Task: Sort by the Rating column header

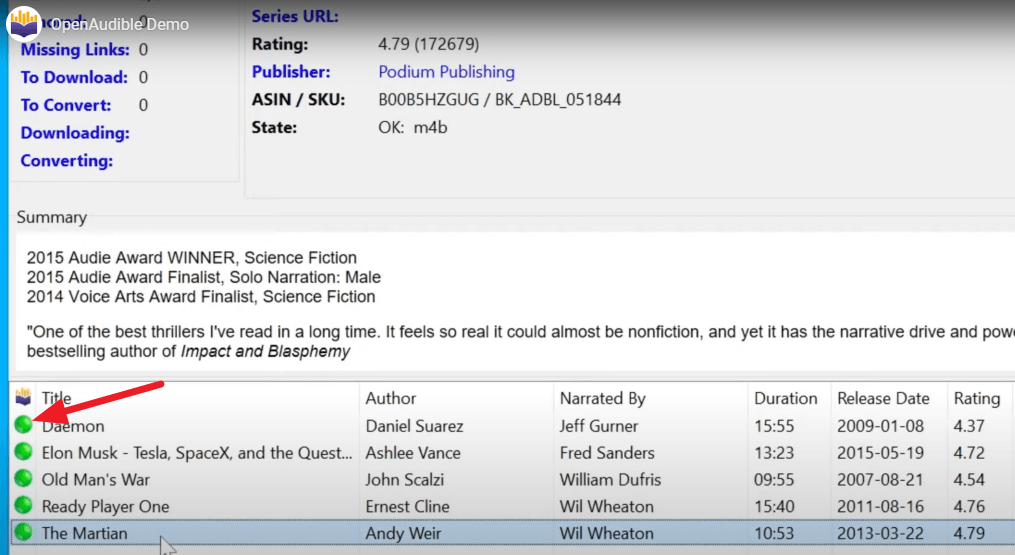Action: [977, 398]
